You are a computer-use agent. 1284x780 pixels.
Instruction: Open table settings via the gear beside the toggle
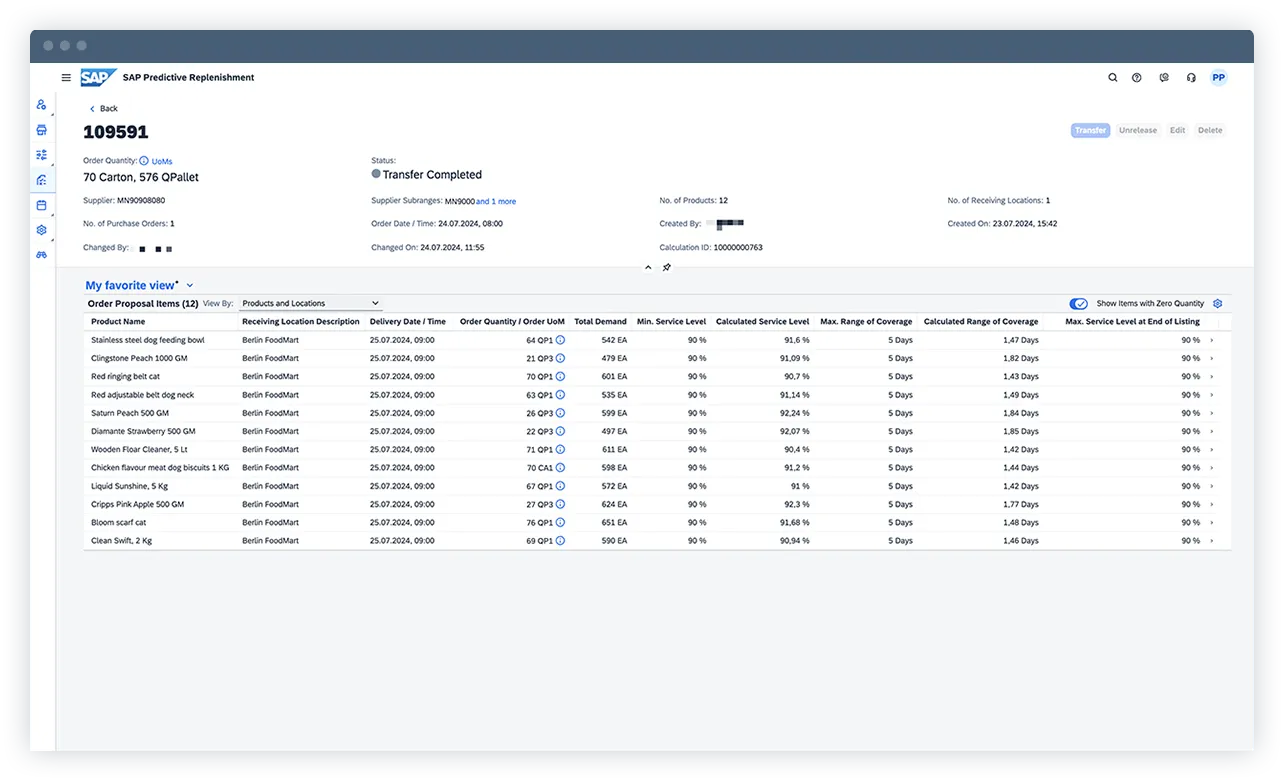[x=1217, y=303]
